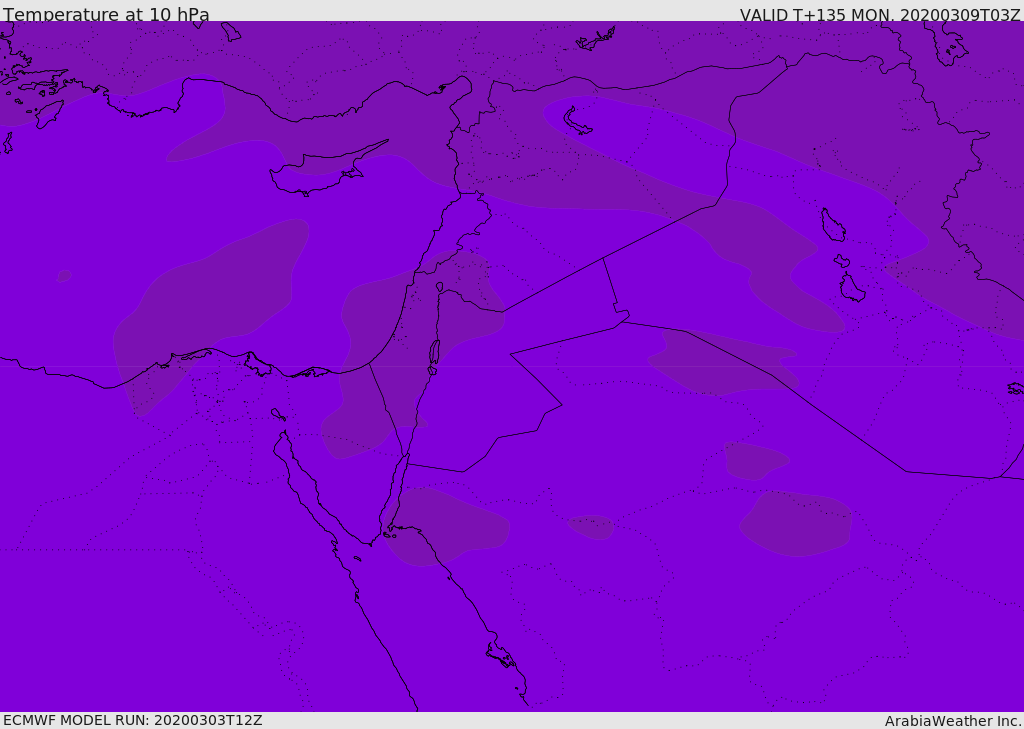Click the 'Temperature at 10 hPa' title text

tap(106, 14)
